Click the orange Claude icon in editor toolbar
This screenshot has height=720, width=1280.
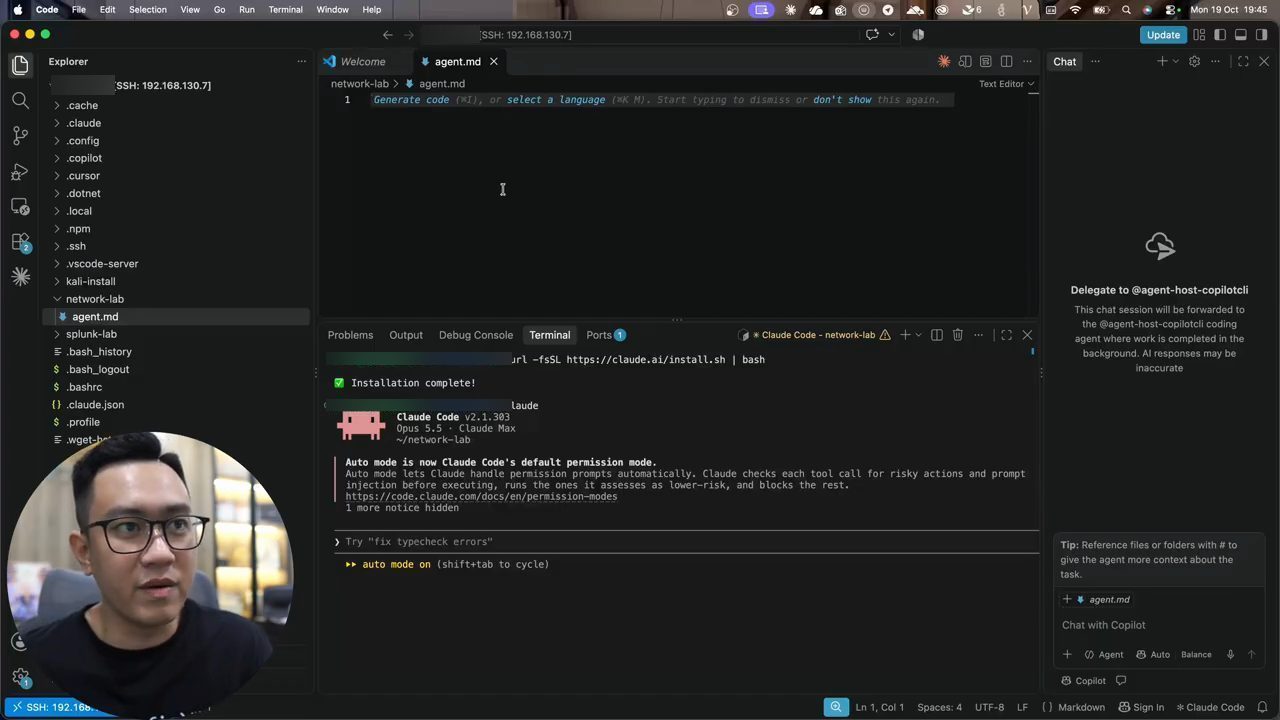(944, 62)
